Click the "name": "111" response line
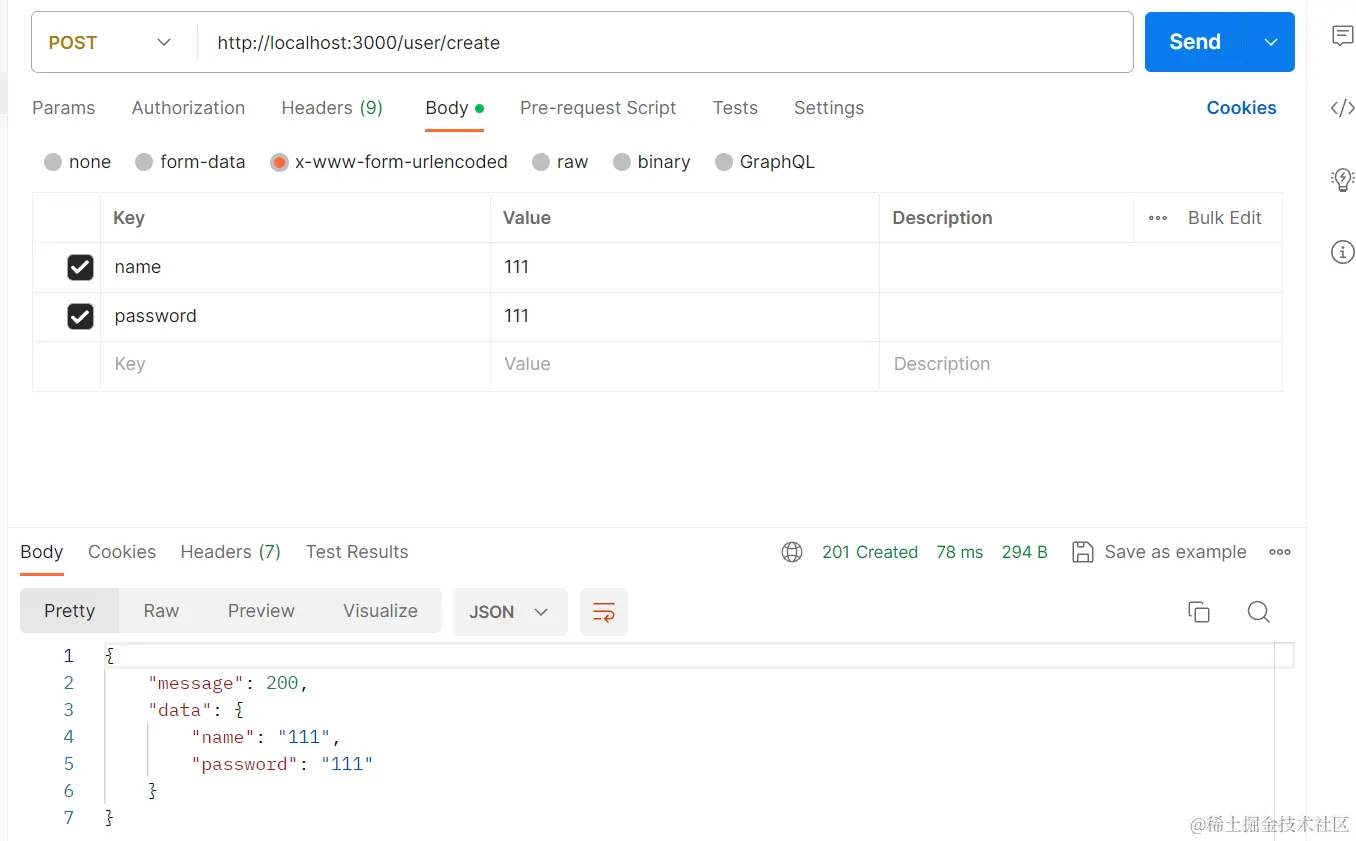This screenshot has width=1356, height=841. [x=265, y=737]
